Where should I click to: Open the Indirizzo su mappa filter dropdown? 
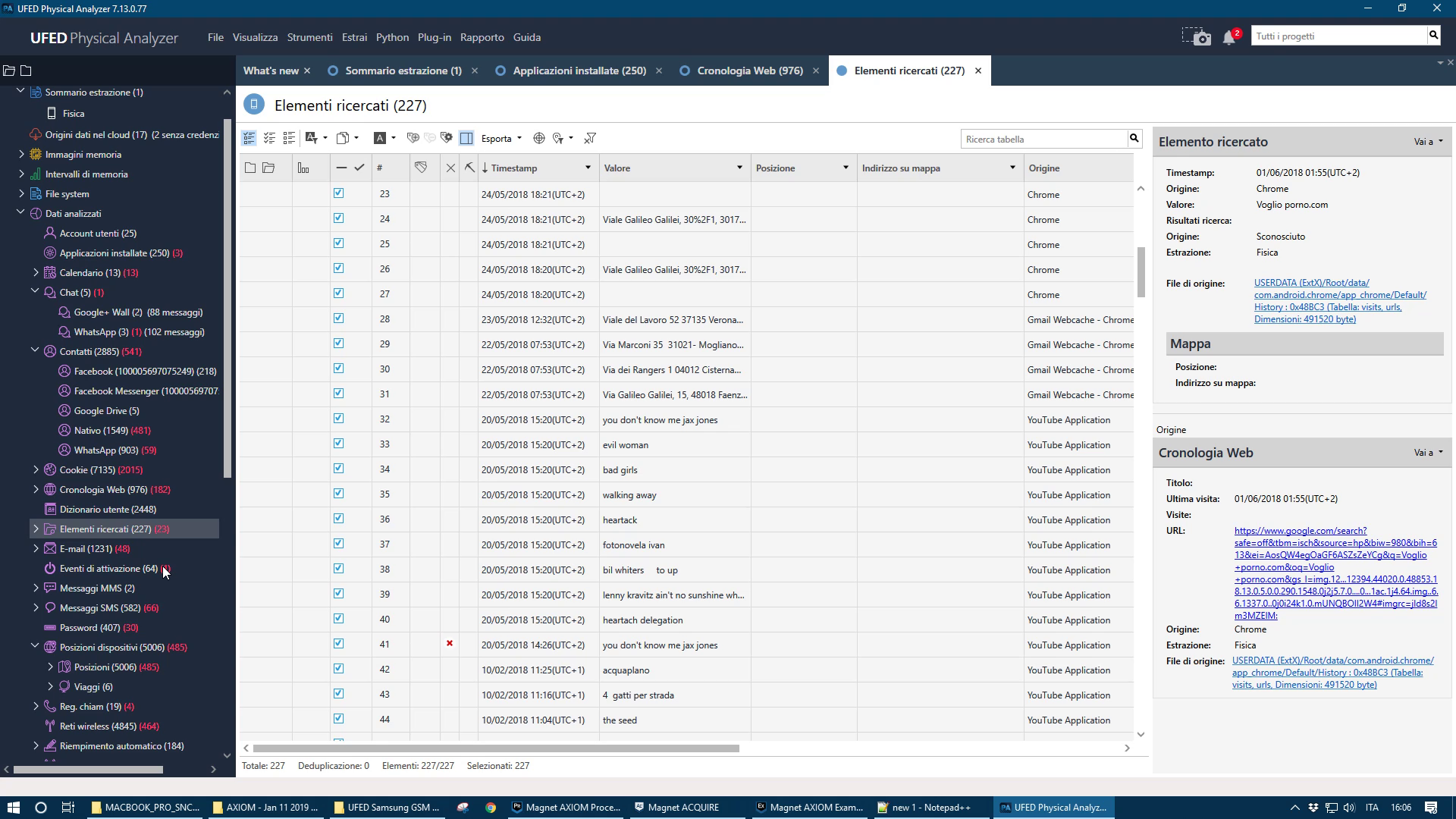(x=1012, y=168)
